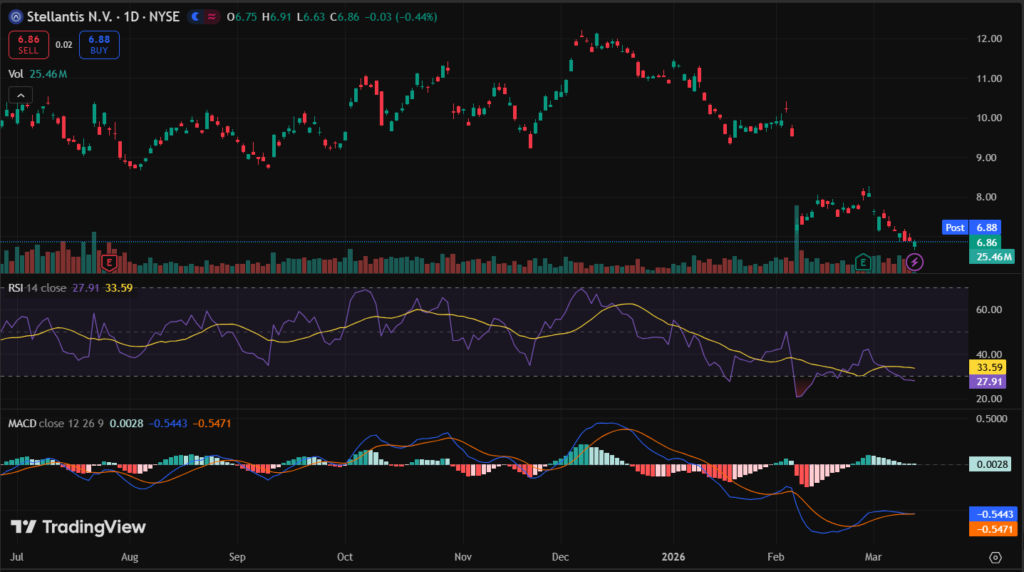
Task: Click the earnings marker in late July
Action: 107,263
